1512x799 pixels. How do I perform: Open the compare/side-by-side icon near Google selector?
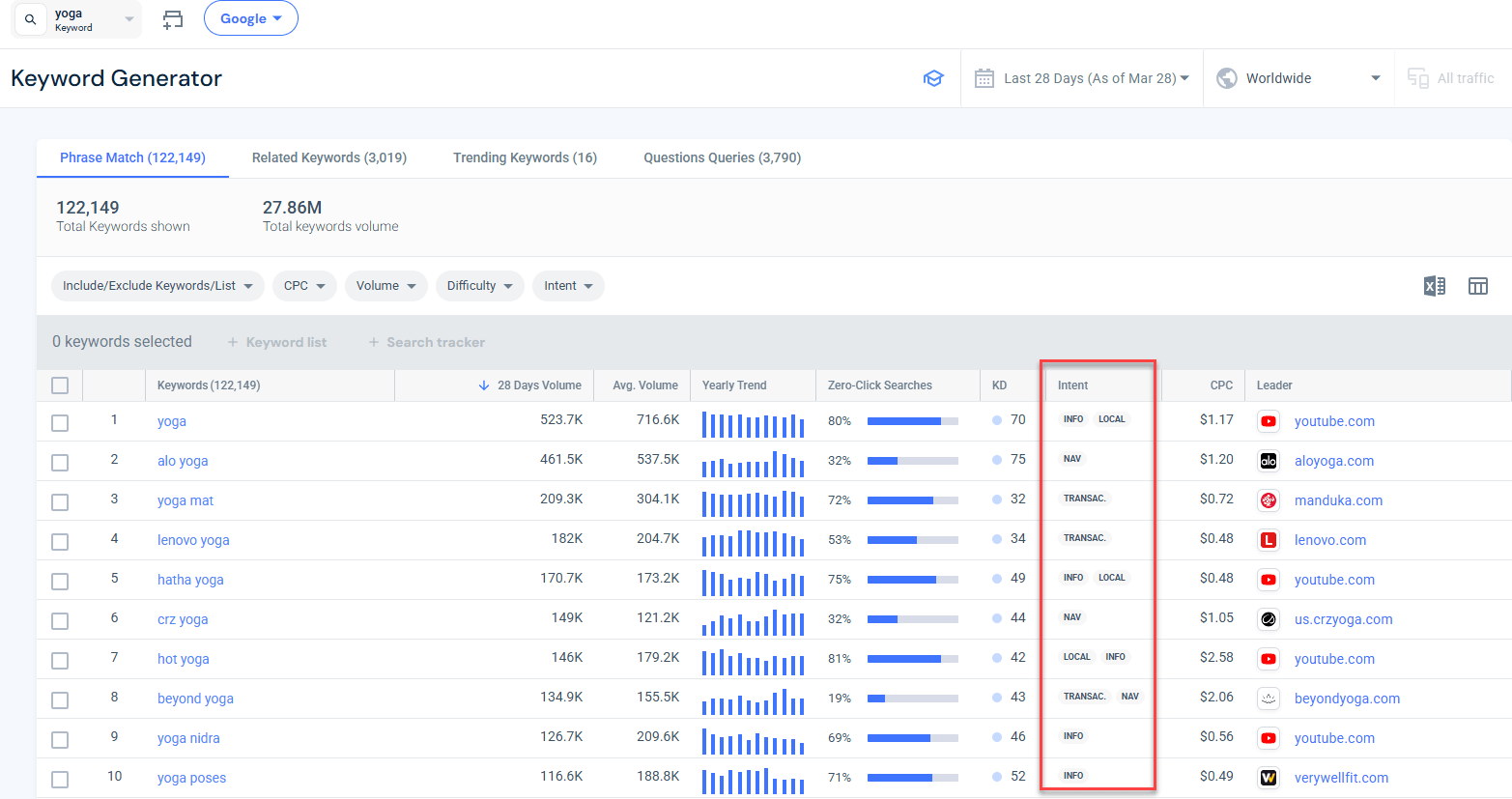pos(173,19)
